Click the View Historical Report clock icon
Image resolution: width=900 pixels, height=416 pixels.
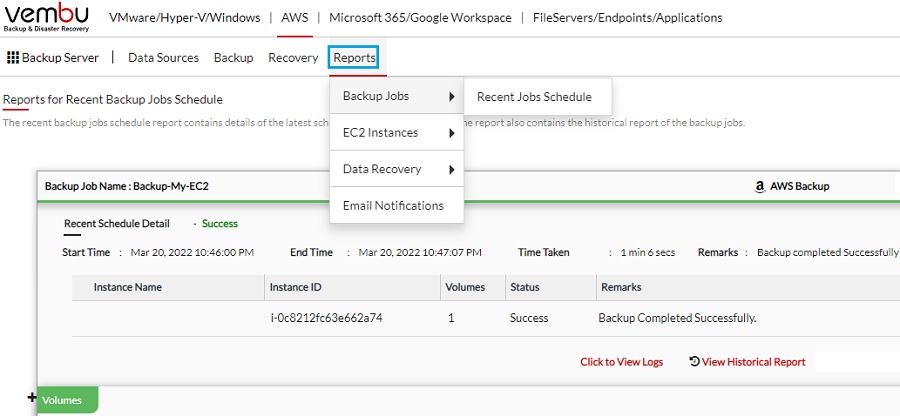tap(694, 361)
